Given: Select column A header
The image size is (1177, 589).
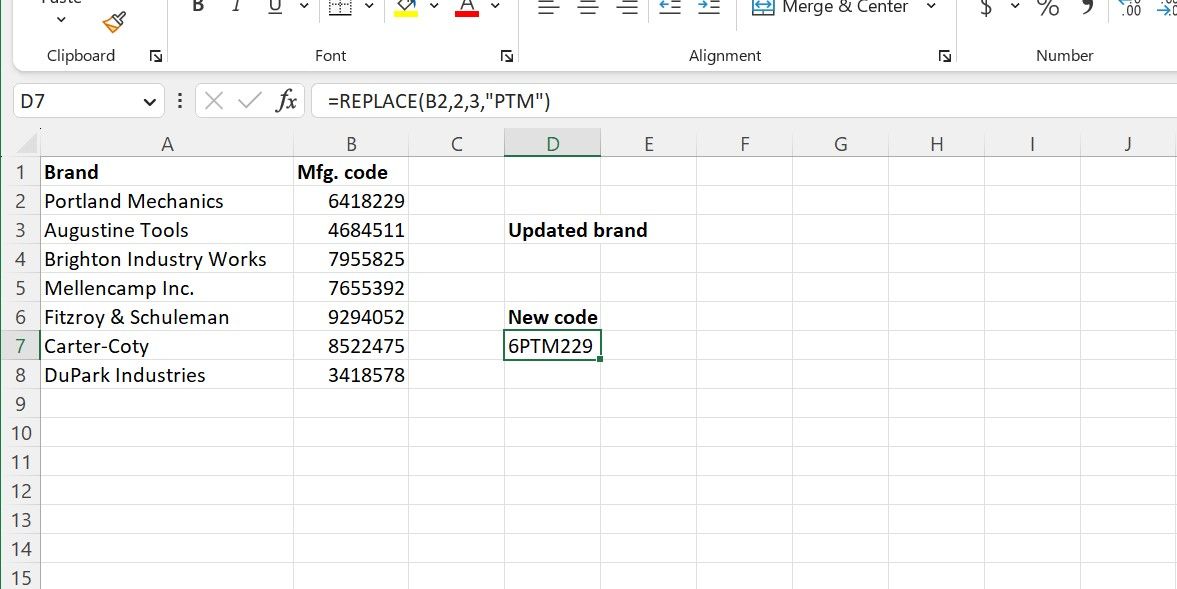Looking at the screenshot, I should [167, 144].
